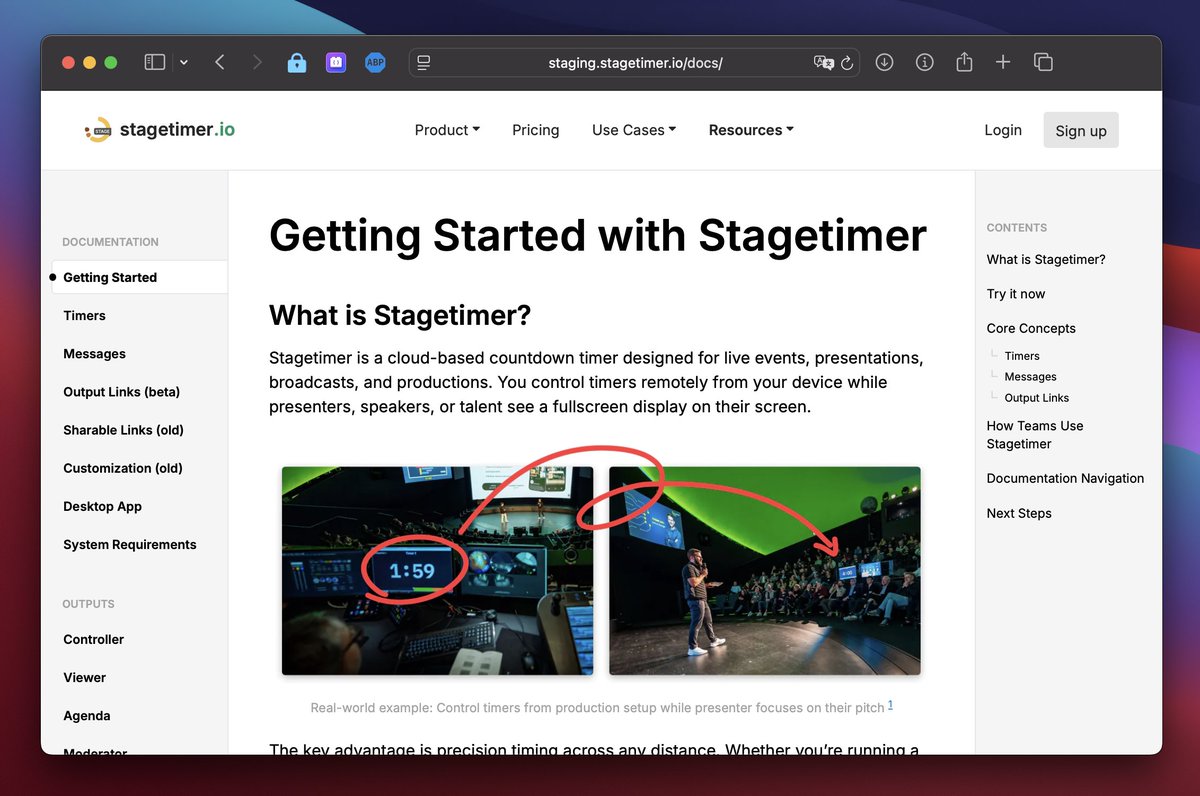Open the Timers docs page in the left sidebar
This screenshot has height=796, width=1200.
[x=84, y=315]
